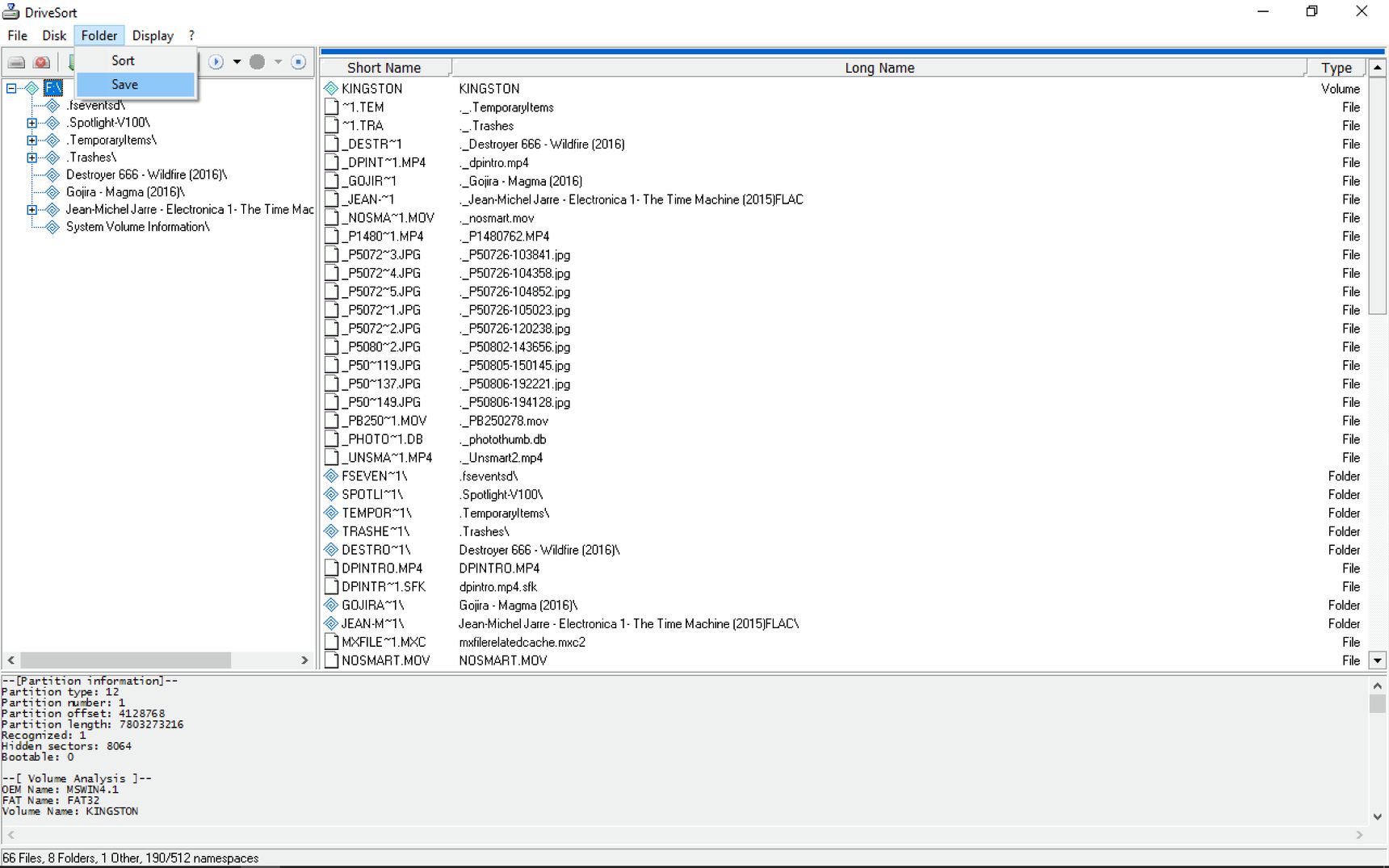Click the folder icon of TEMPOR~1\
1389x868 pixels.
[x=331, y=514]
